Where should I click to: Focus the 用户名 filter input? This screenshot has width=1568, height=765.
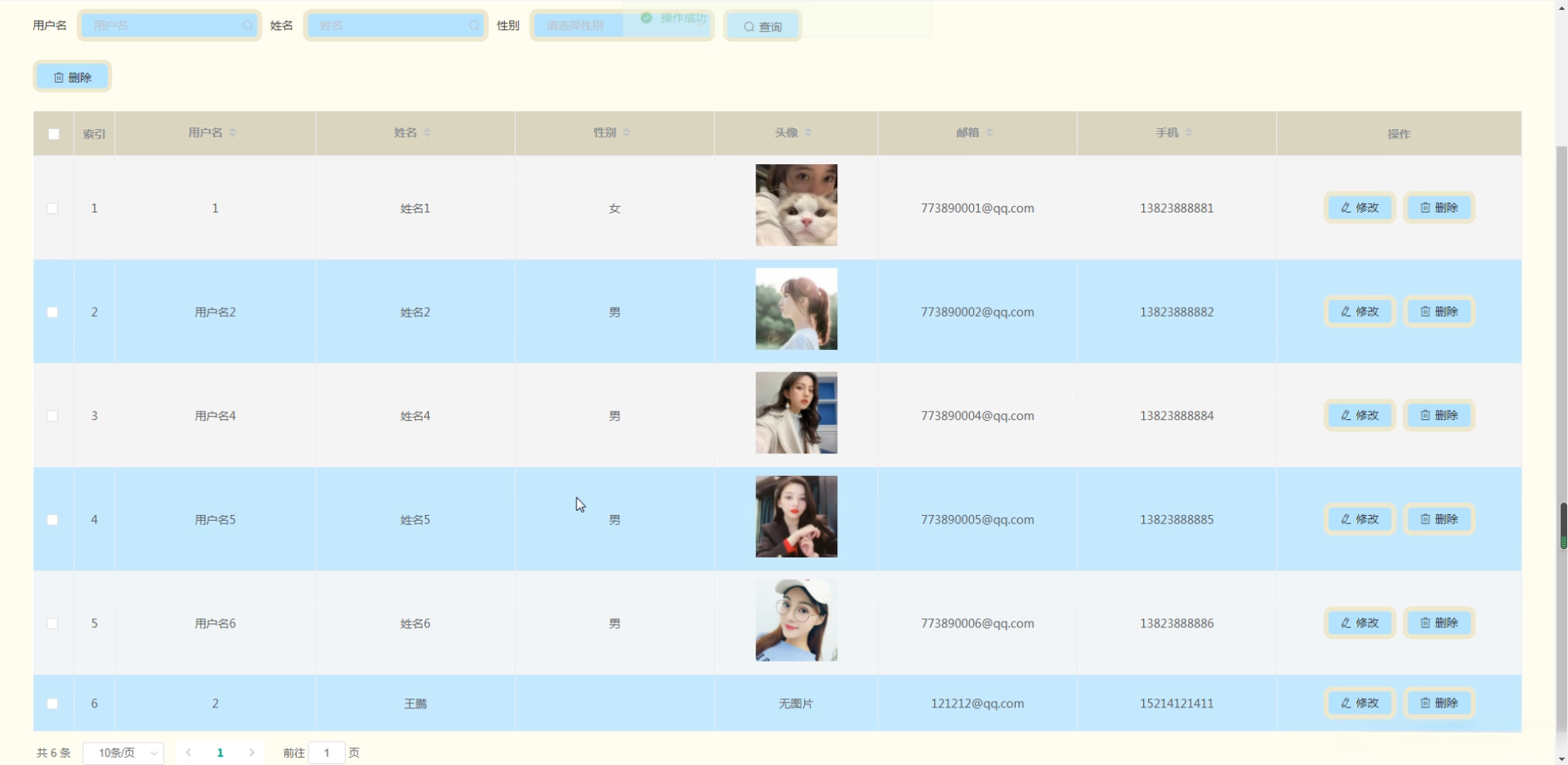pos(169,26)
